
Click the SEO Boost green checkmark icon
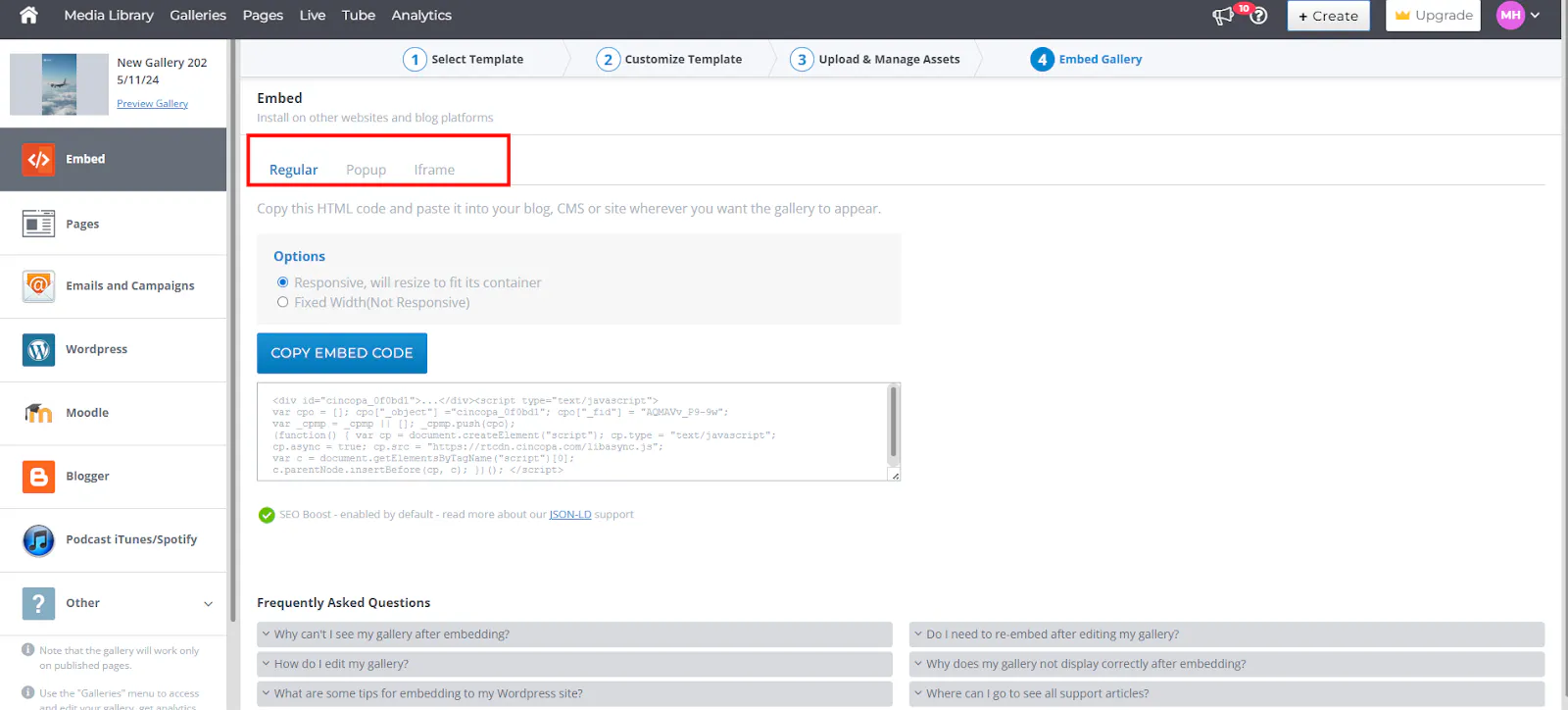coord(267,515)
